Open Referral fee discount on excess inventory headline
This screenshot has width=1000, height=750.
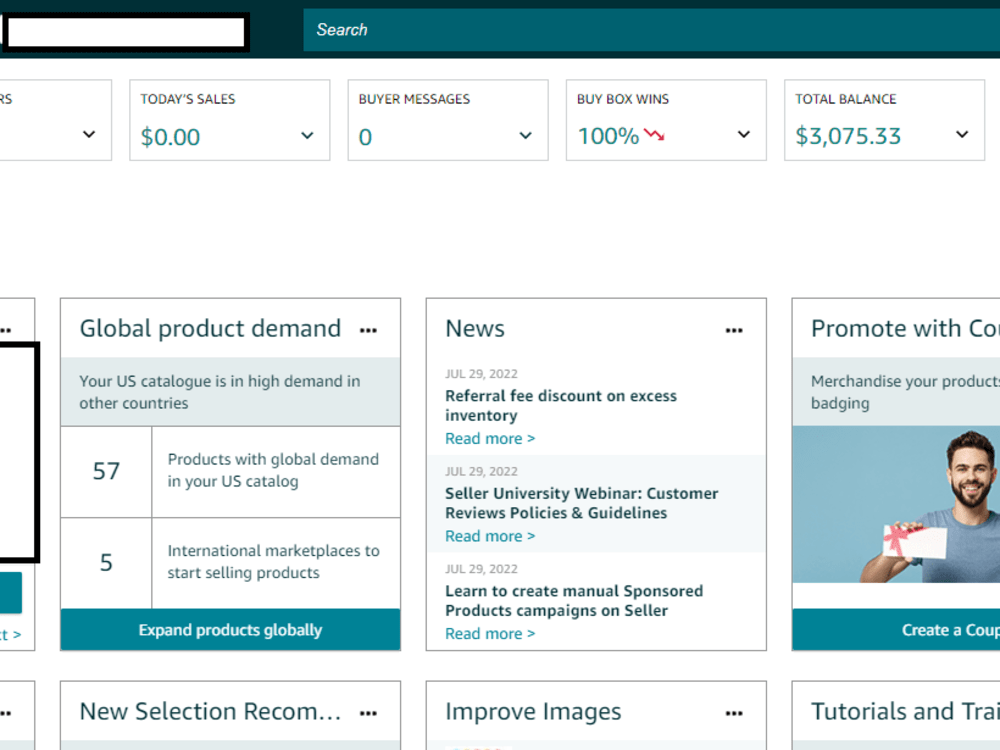pyautogui.click(x=561, y=406)
